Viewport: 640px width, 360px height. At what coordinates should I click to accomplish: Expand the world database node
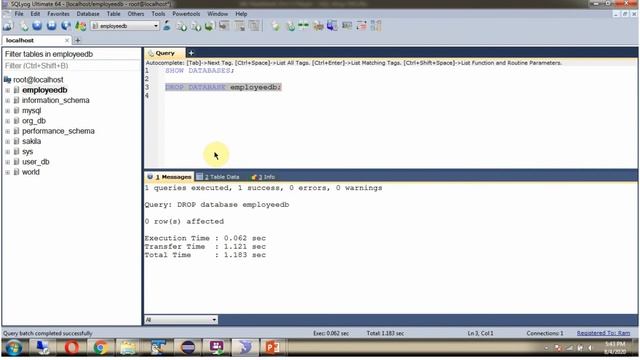(7, 172)
